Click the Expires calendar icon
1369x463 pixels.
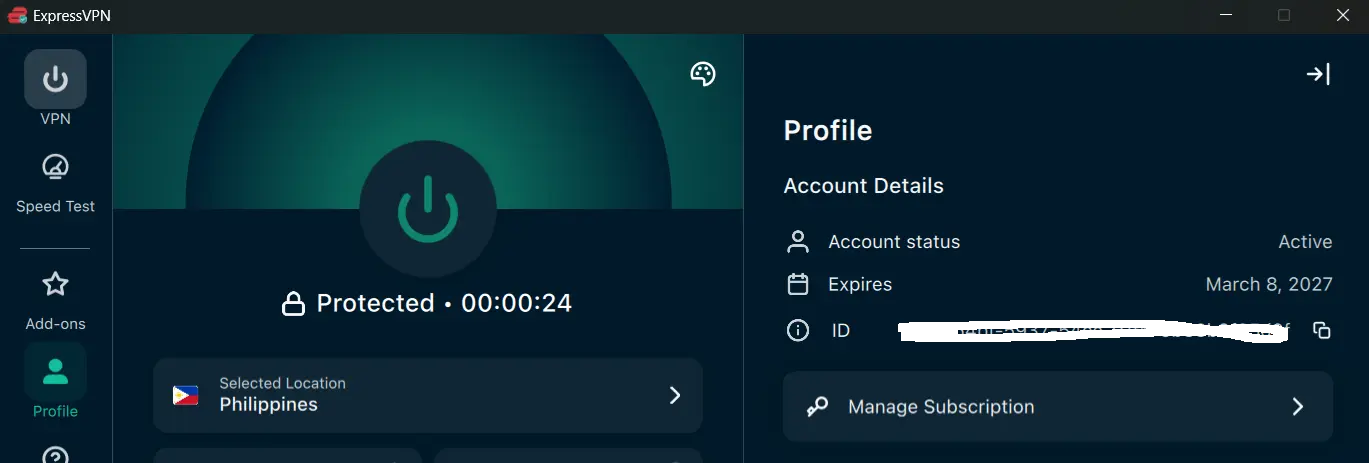click(x=798, y=284)
